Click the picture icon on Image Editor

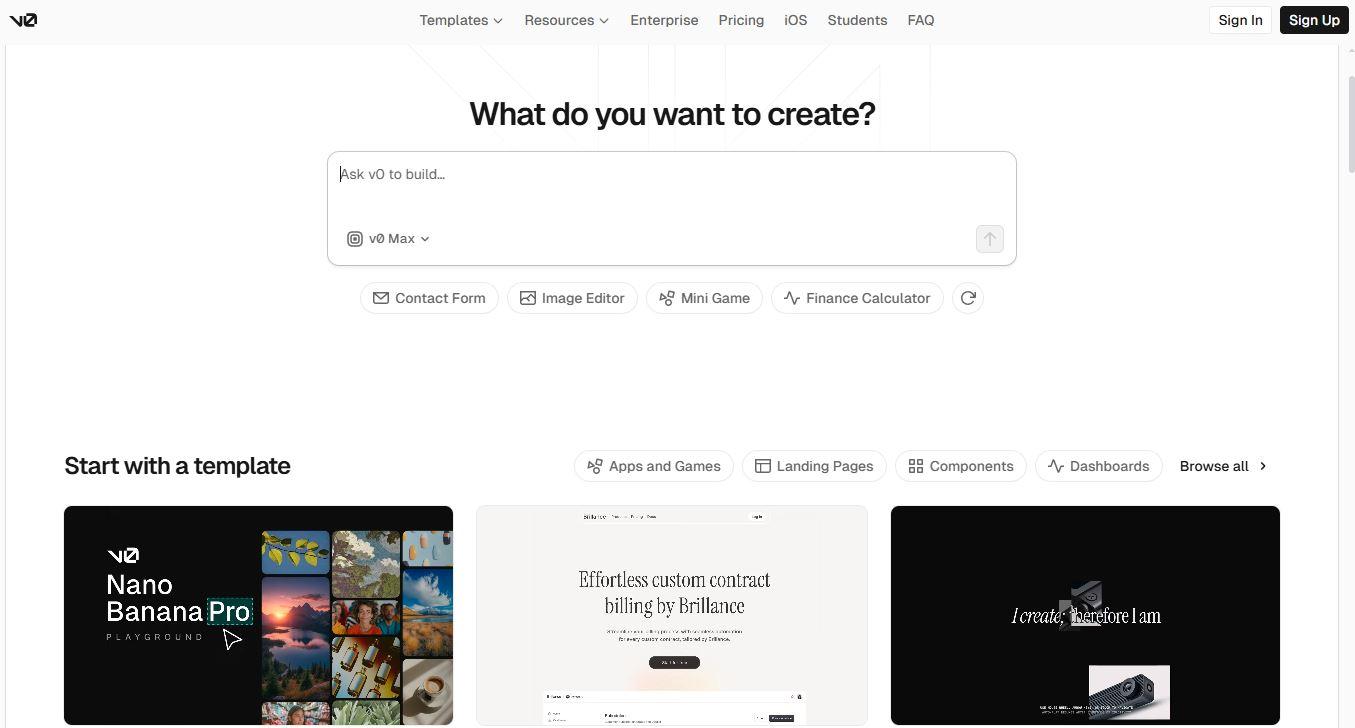click(x=528, y=298)
